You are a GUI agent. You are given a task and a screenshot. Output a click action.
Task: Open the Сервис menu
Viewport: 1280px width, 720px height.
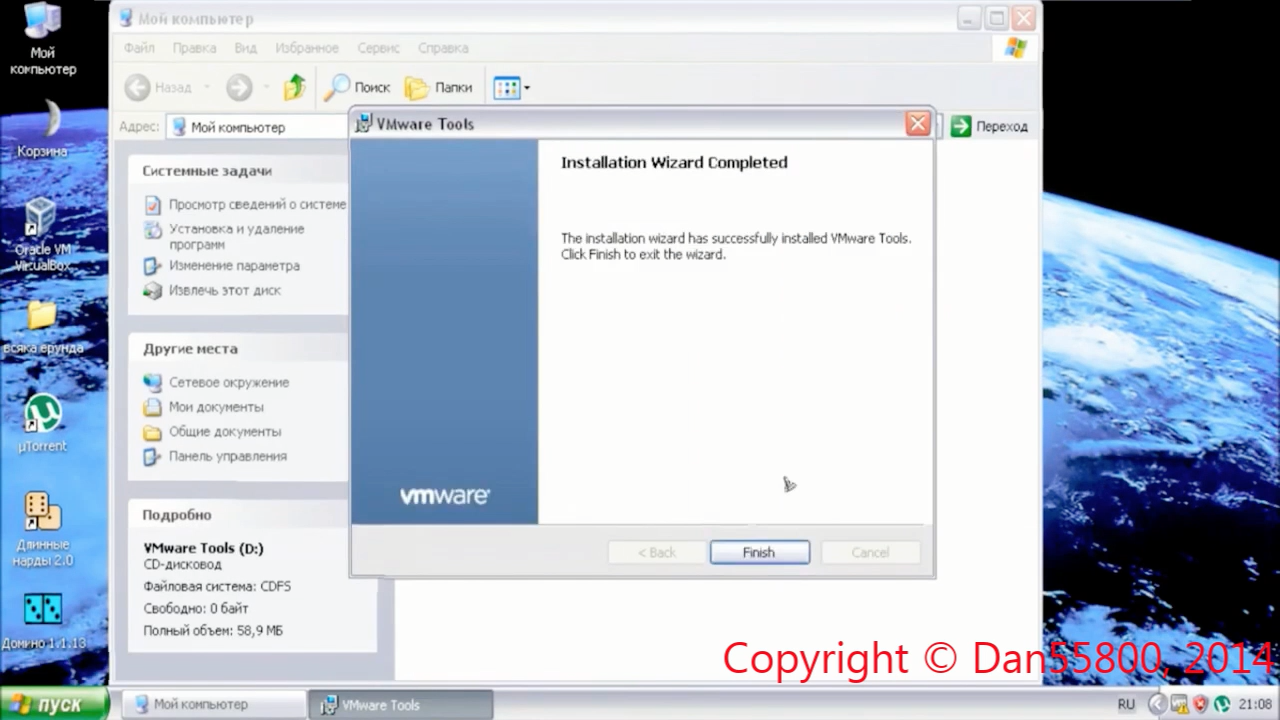(x=378, y=48)
